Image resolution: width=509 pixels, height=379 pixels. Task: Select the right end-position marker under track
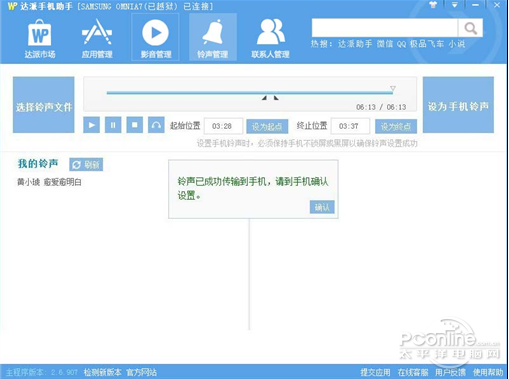coord(276,98)
